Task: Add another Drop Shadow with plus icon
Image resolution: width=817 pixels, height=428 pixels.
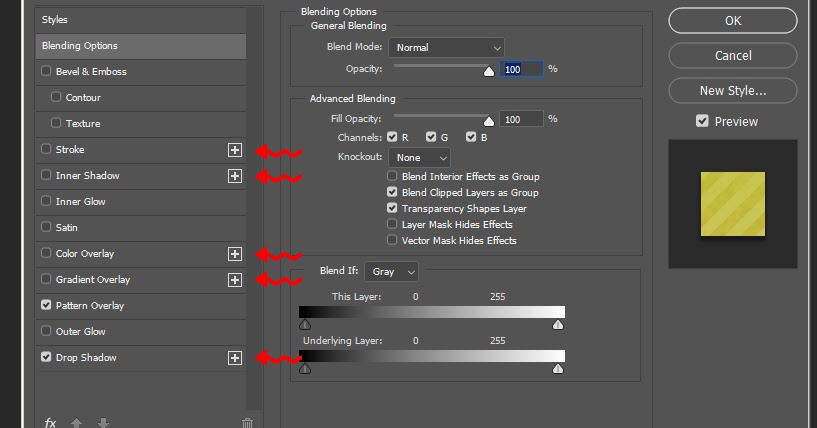Action: click(235, 358)
